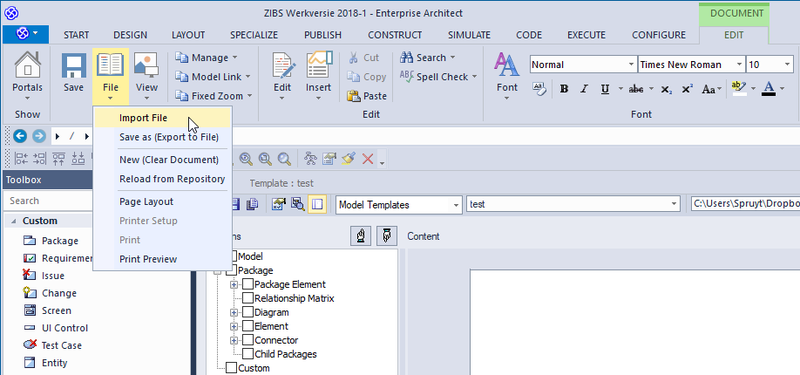Check the Custom checkbox in the sections tree
Viewport: 800px width, 375px height.
coord(232,368)
